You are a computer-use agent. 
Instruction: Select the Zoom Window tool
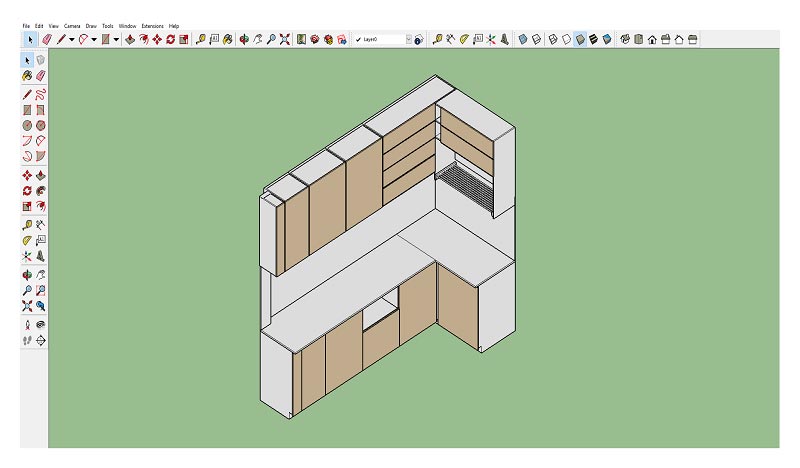(x=41, y=290)
